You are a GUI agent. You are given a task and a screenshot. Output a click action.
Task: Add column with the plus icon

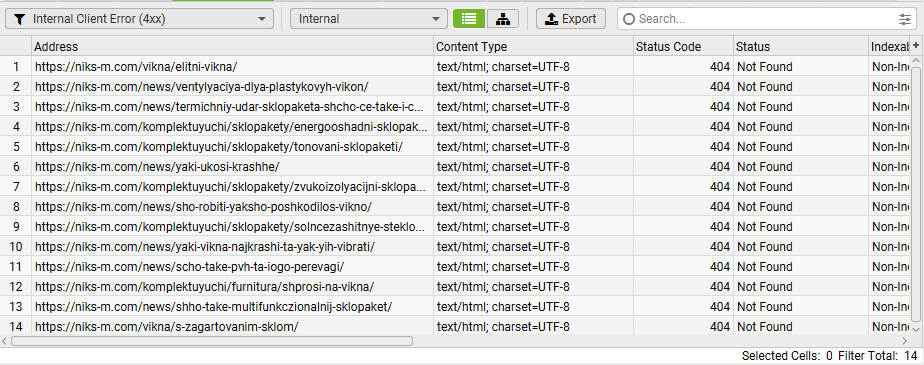916,46
